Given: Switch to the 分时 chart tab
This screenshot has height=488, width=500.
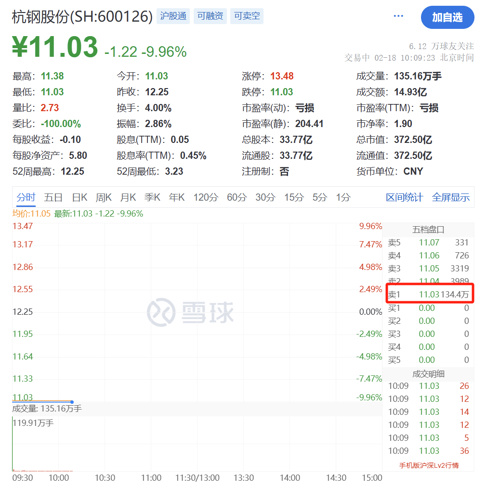Looking at the screenshot, I should (26, 197).
